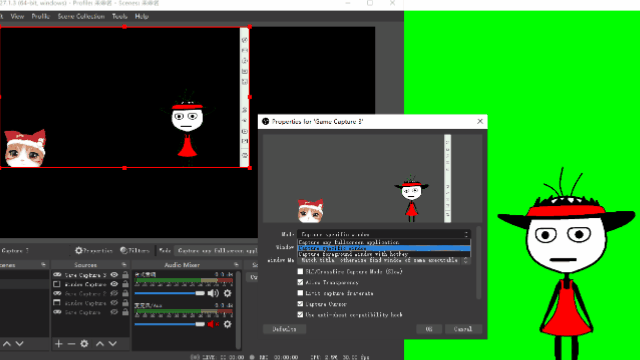
Task: Lock the Game Capture 3 source
Action: (x=125, y=275)
